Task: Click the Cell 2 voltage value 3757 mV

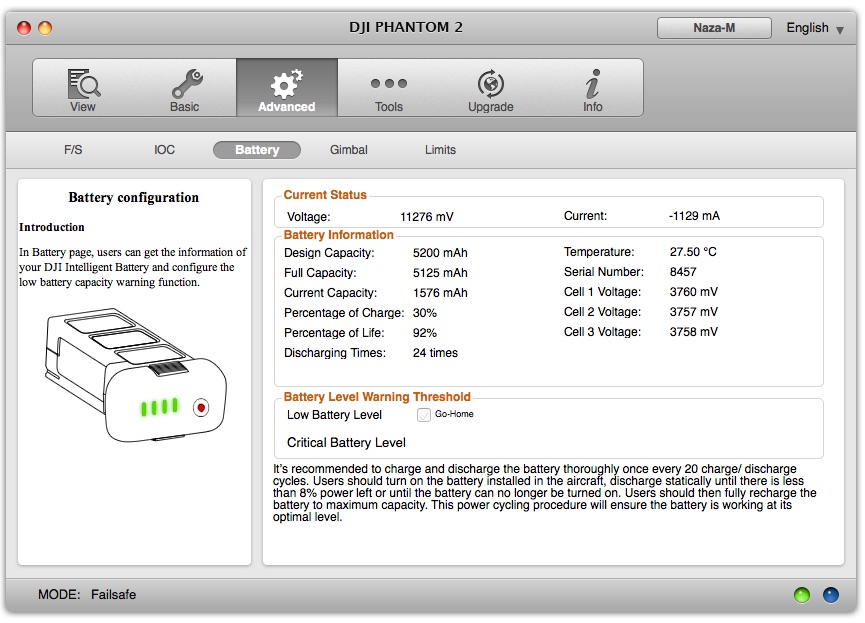Action: point(693,312)
